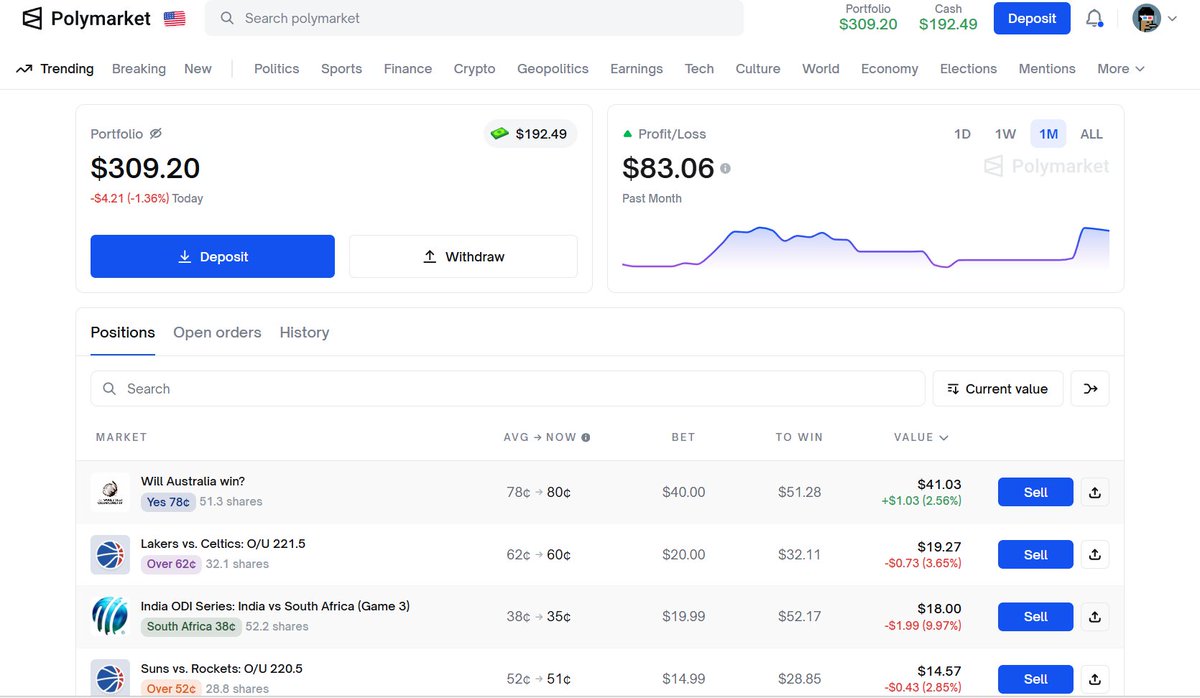Select 1W profit range
The image size is (1200, 698).
(1006, 134)
